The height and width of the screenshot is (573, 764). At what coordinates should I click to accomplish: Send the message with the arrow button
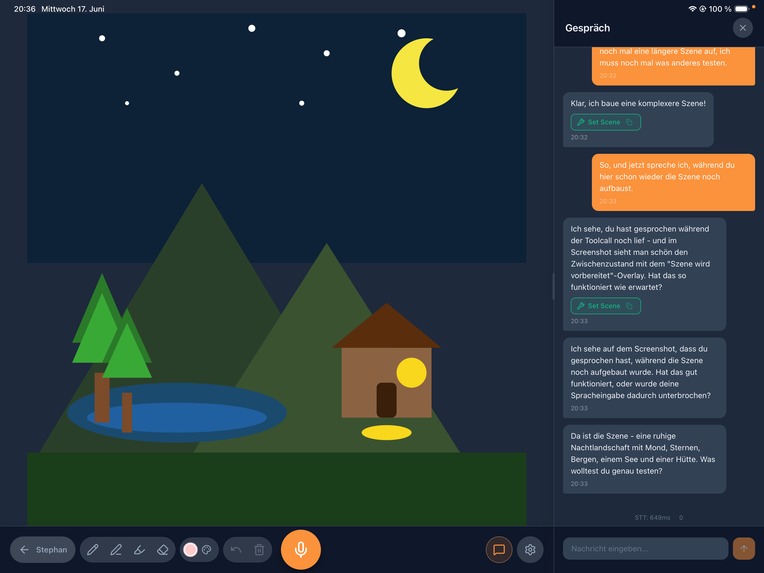744,549
